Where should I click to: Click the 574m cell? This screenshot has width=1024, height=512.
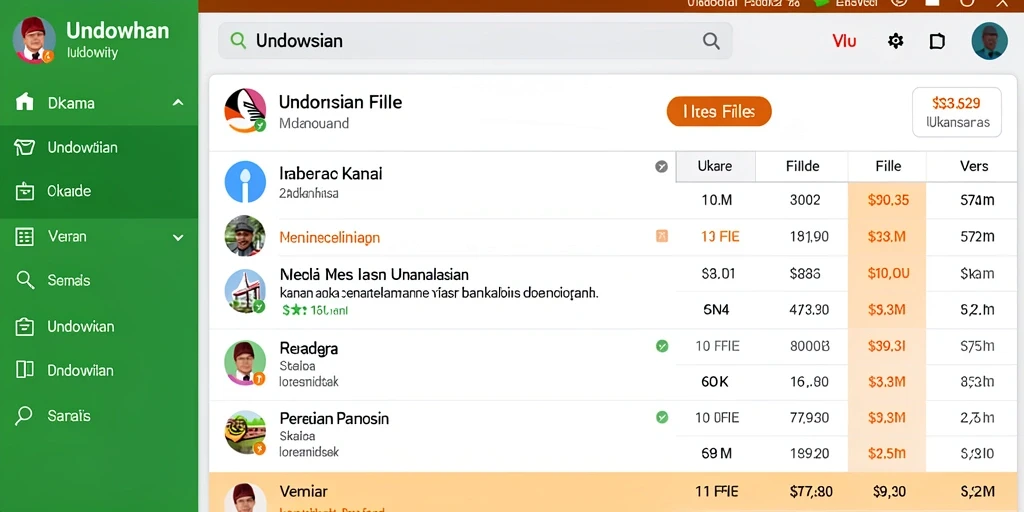tap(976, 200)
